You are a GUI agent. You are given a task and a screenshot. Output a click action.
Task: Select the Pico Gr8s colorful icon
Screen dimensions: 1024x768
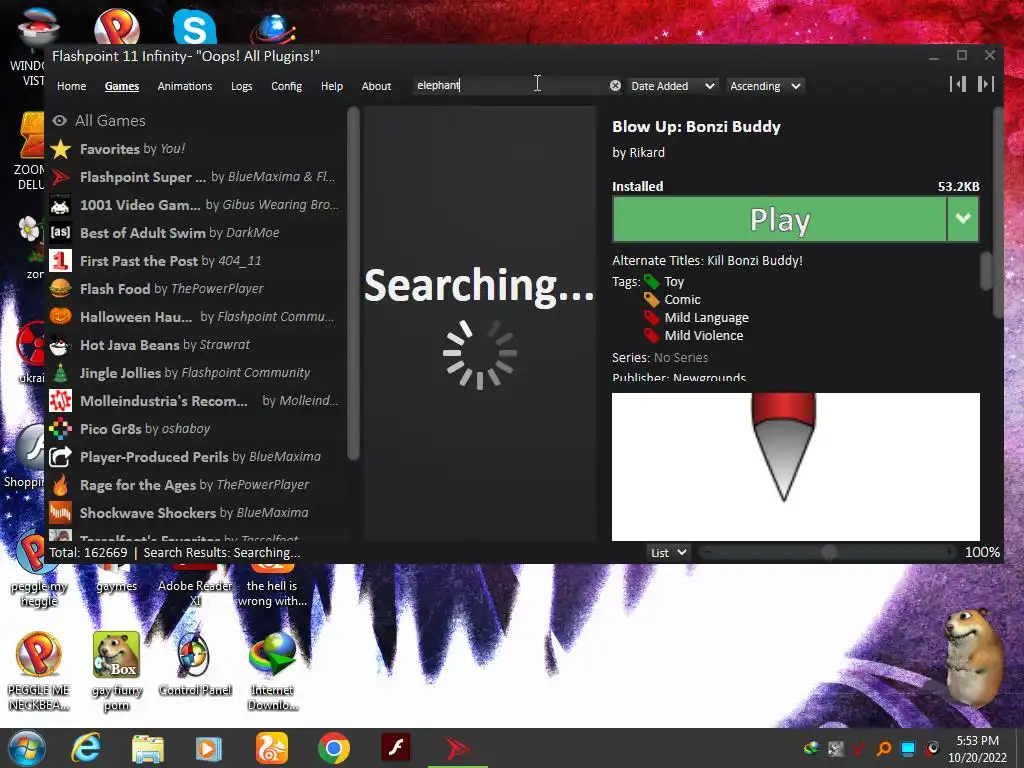pyautogui.click(x=61, y=428)
